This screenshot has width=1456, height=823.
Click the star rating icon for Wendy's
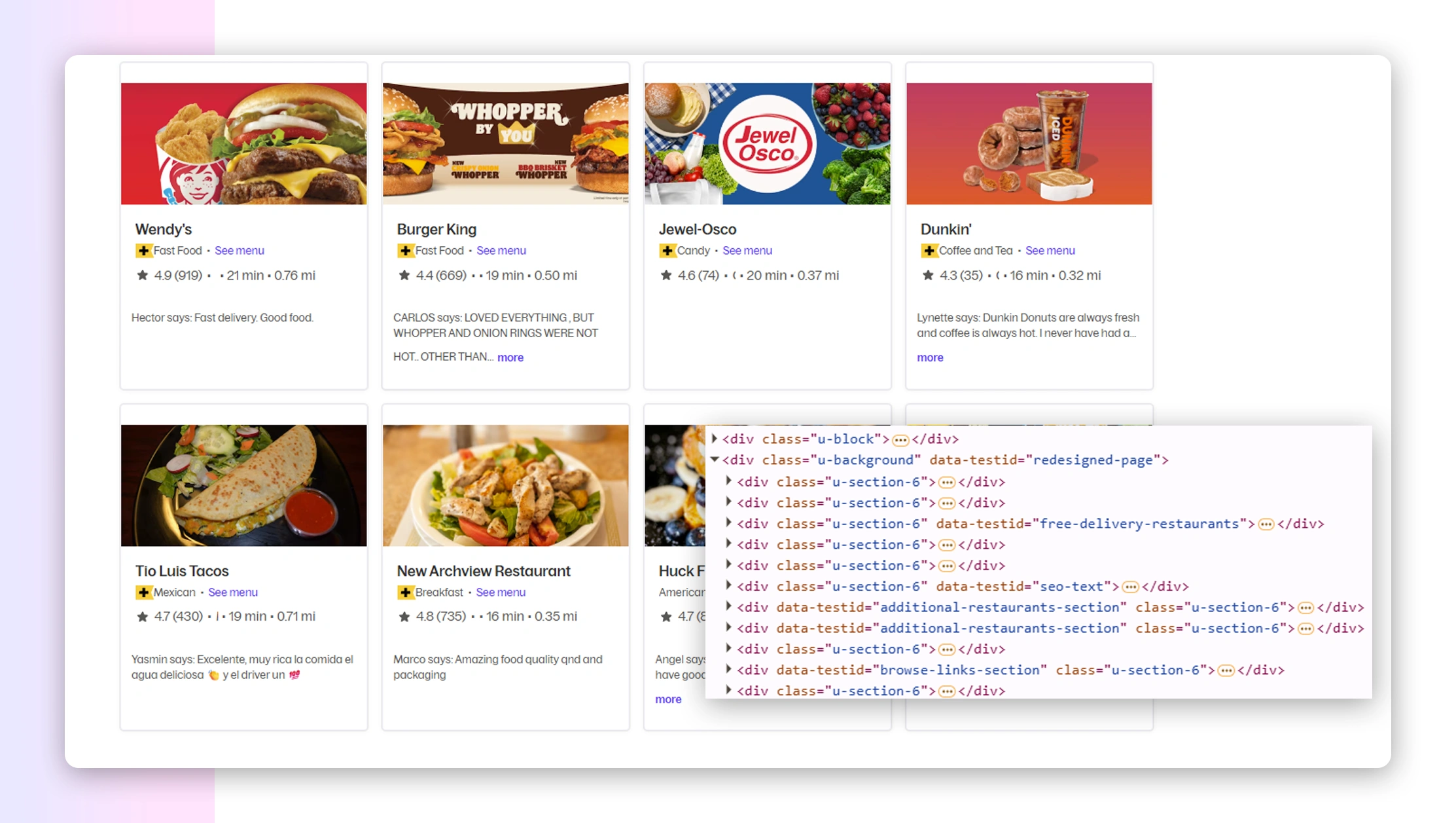142,276
